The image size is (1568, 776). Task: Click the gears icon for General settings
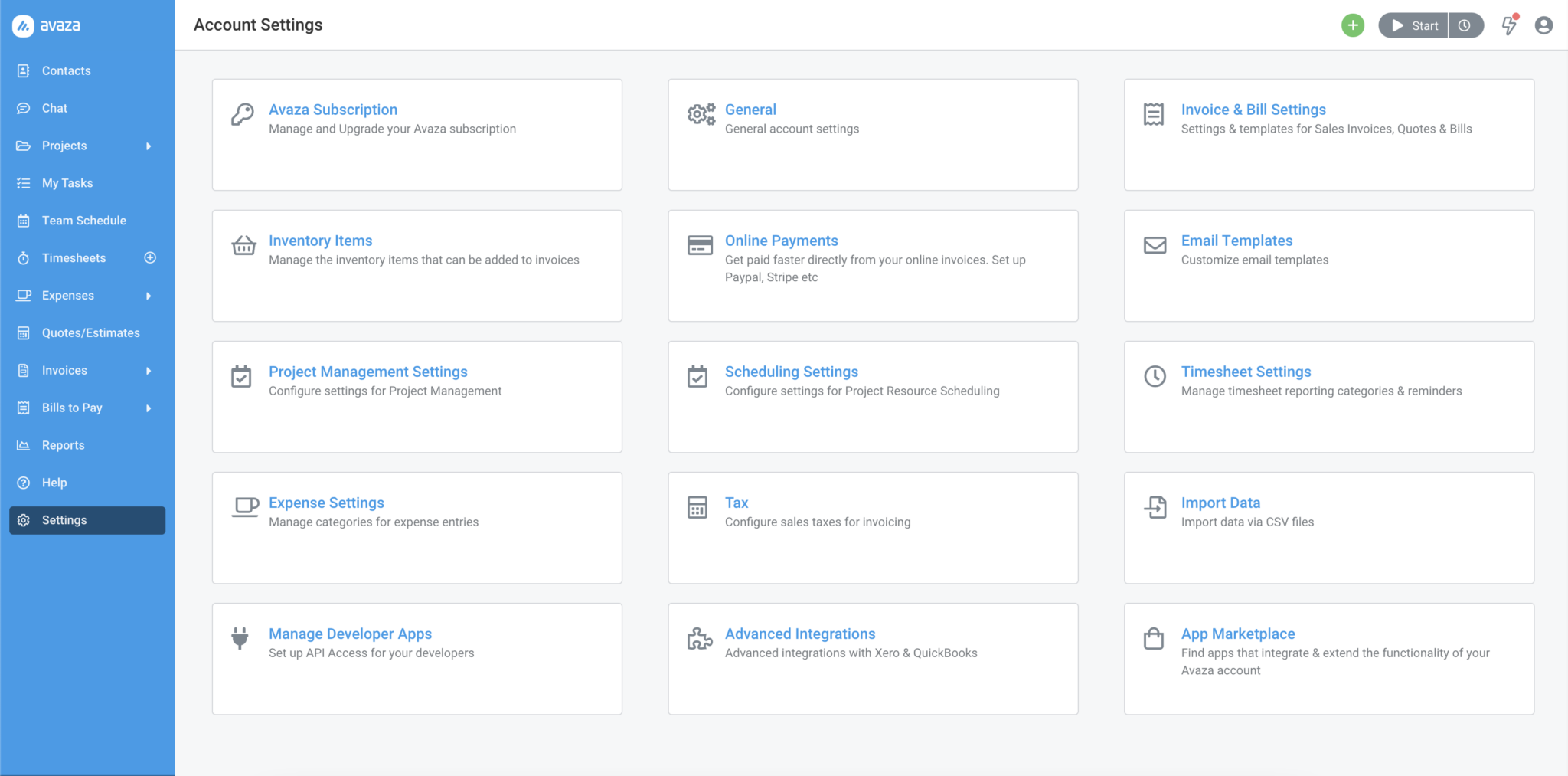(701, 114)
